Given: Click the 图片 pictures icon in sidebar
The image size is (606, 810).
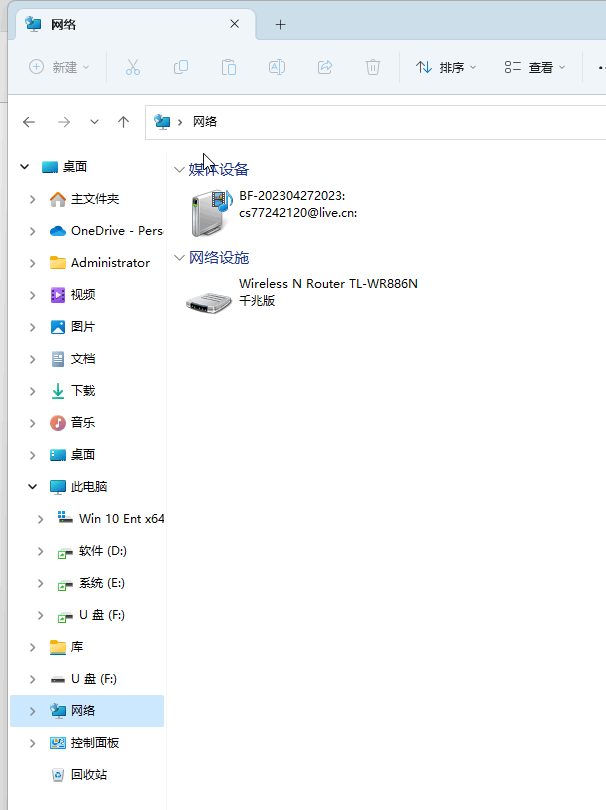Looking at the screenshot, I should (58, 327).
